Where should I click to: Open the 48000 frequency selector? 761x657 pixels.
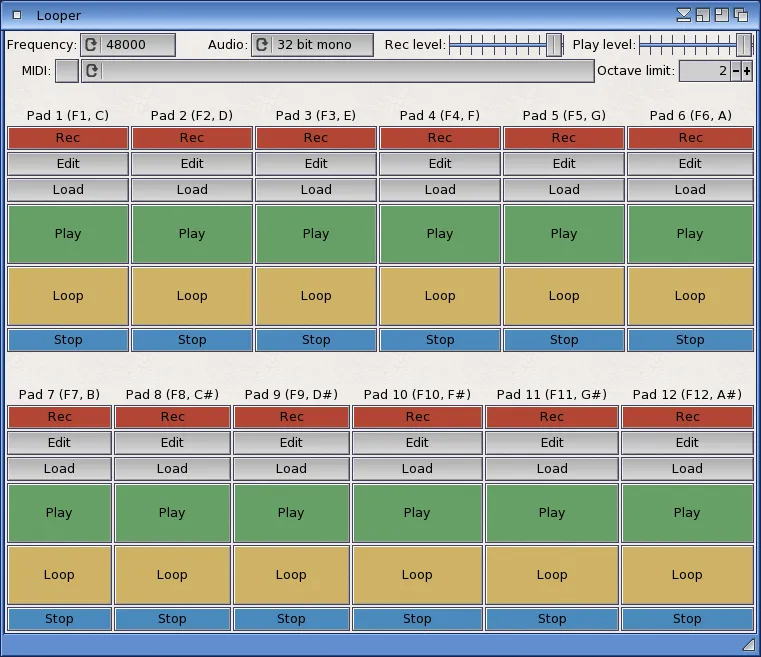[137, 45]
